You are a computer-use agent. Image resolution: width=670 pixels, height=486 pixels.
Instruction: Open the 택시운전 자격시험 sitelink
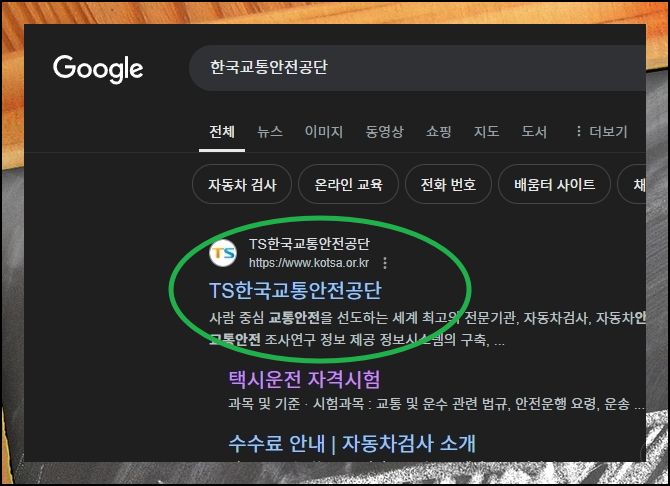pos(304,380)
